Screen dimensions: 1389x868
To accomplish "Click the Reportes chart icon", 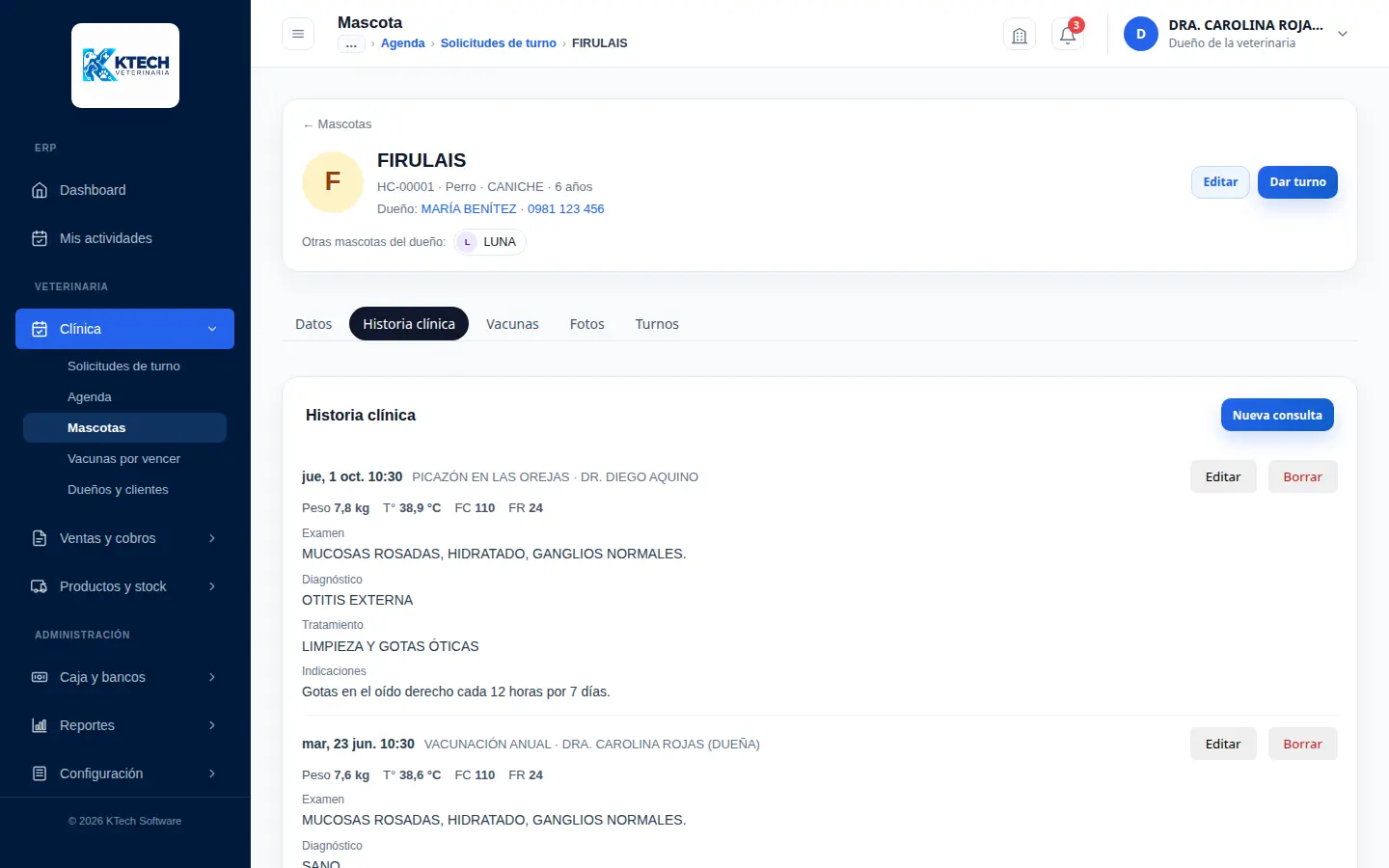I will tap(40, 725).
